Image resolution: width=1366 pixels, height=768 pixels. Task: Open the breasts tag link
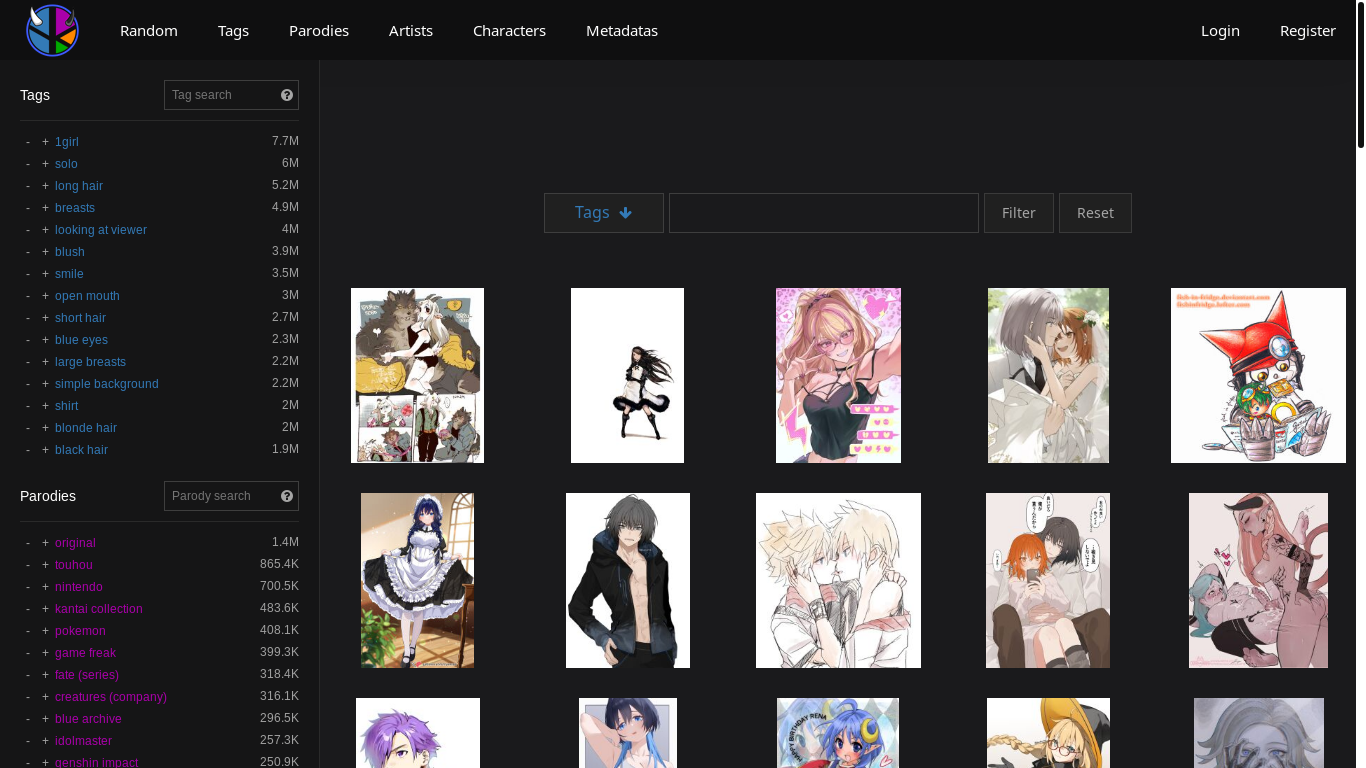[x=75, y=208]
